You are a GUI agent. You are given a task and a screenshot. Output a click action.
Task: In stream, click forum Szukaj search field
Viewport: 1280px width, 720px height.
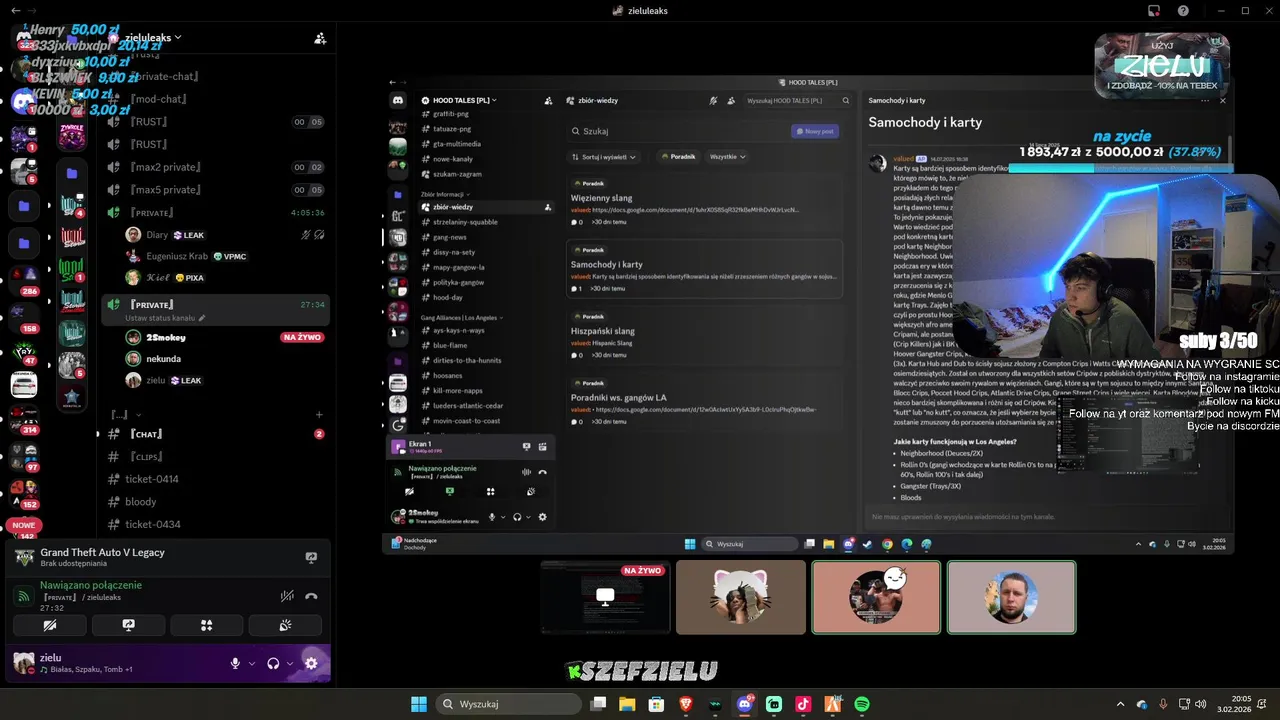coord(678,131)
